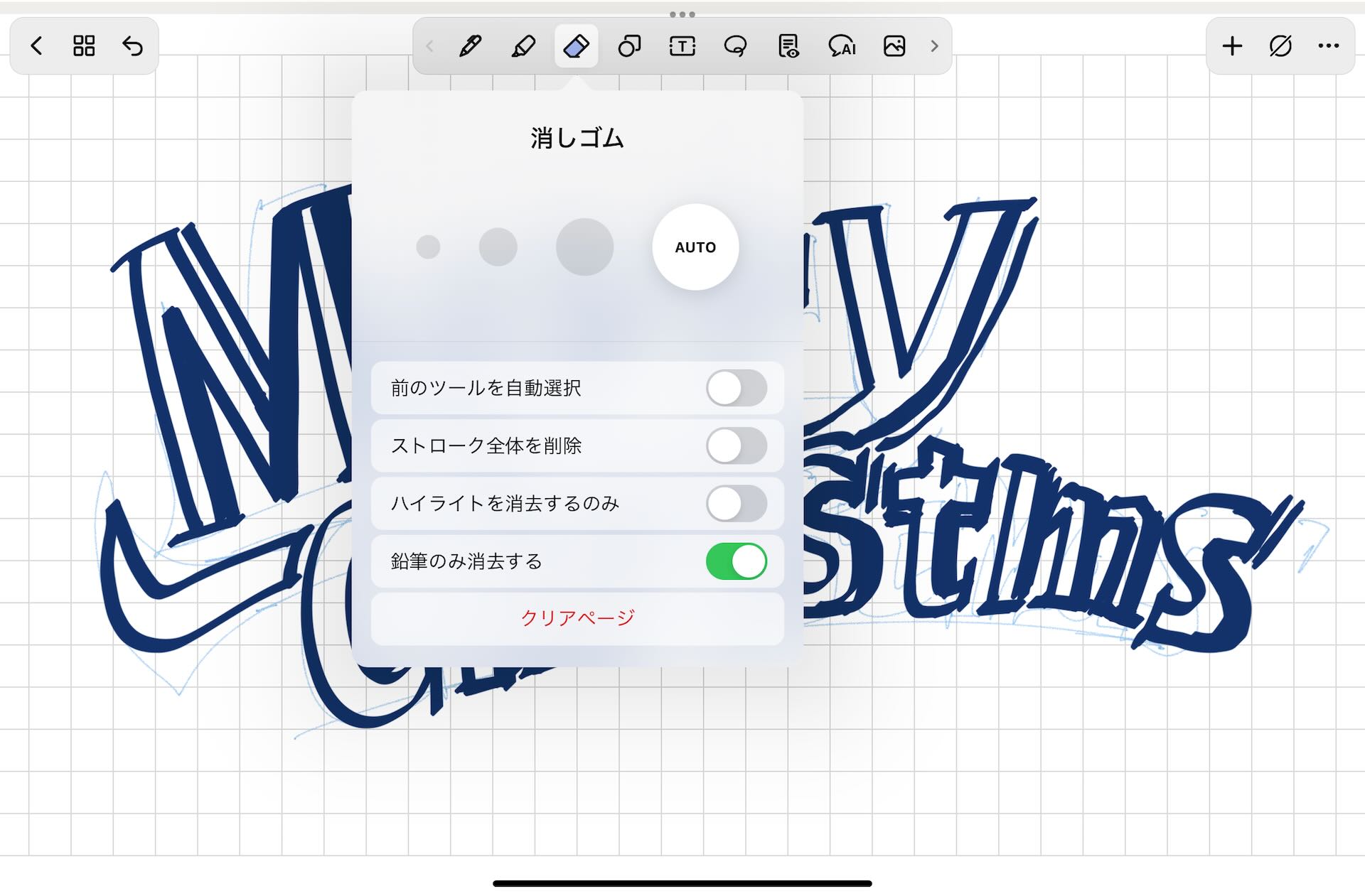Select the Eraser tool in toolbar
1365x896 pixels.
[576, 46]
